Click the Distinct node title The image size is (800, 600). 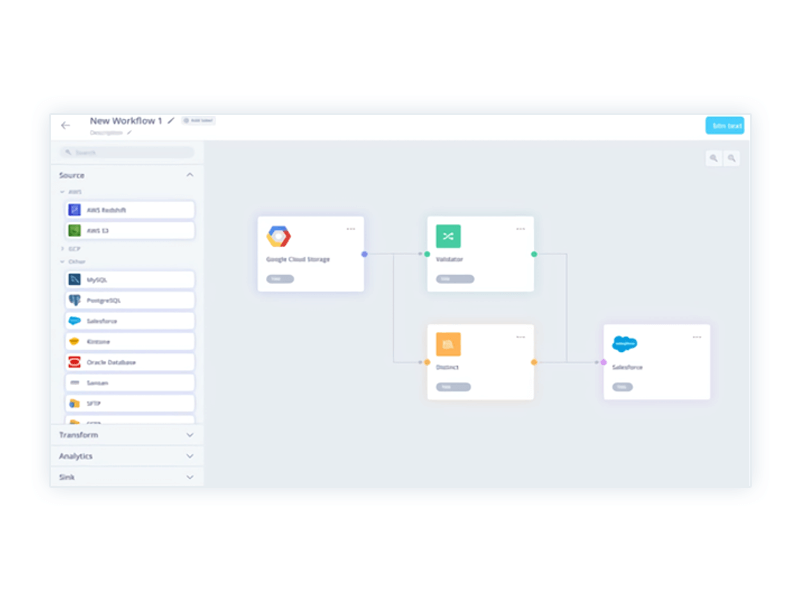pos(447,367)
